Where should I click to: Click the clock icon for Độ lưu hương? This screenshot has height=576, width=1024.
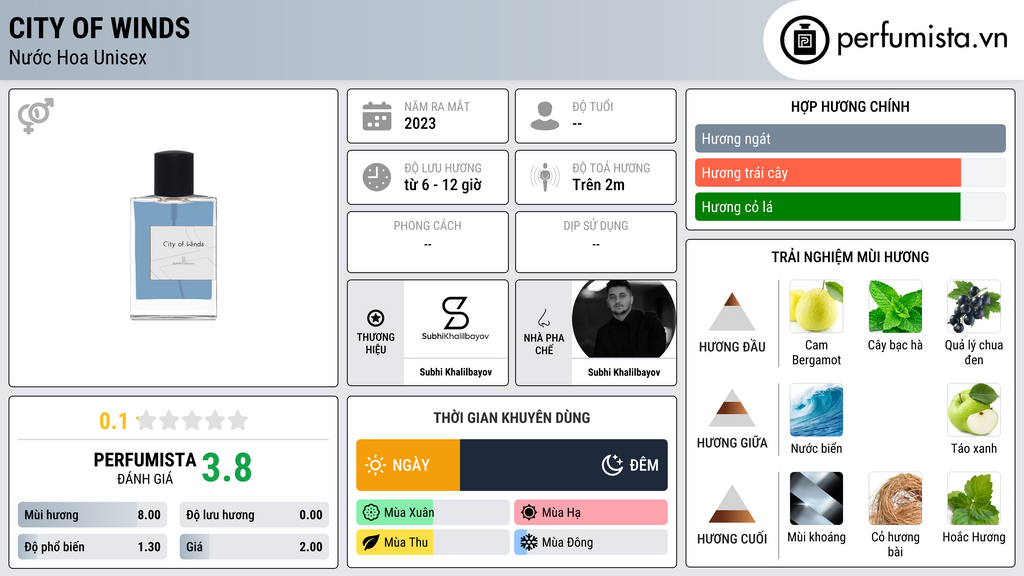tap(377, 177)
